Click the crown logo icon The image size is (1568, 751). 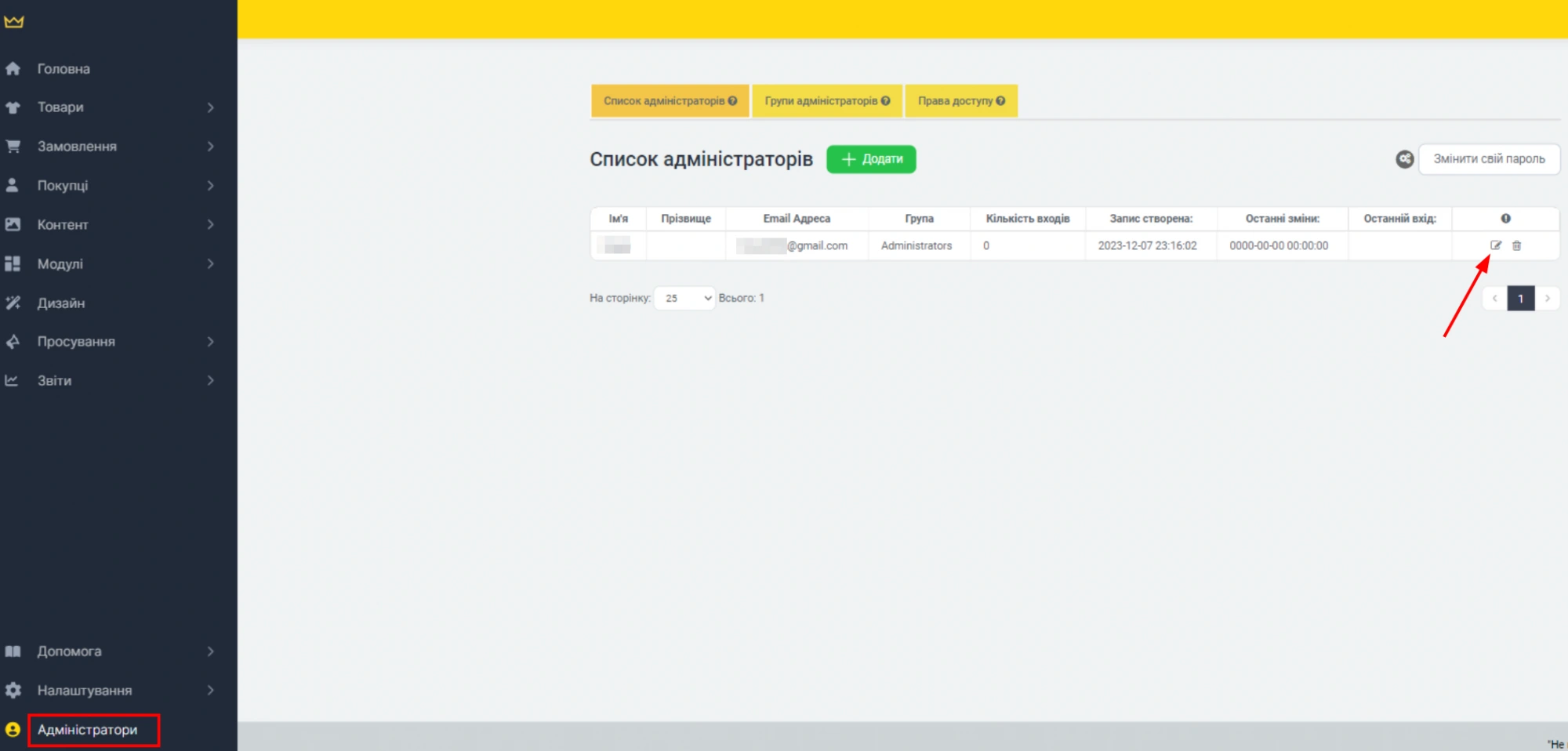14,22
